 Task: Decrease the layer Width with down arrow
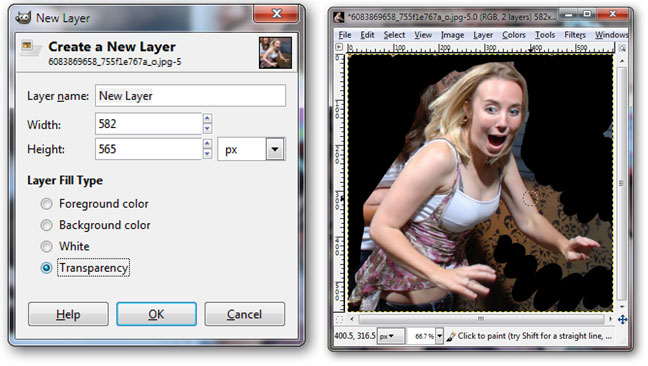[x=207, y=128]
